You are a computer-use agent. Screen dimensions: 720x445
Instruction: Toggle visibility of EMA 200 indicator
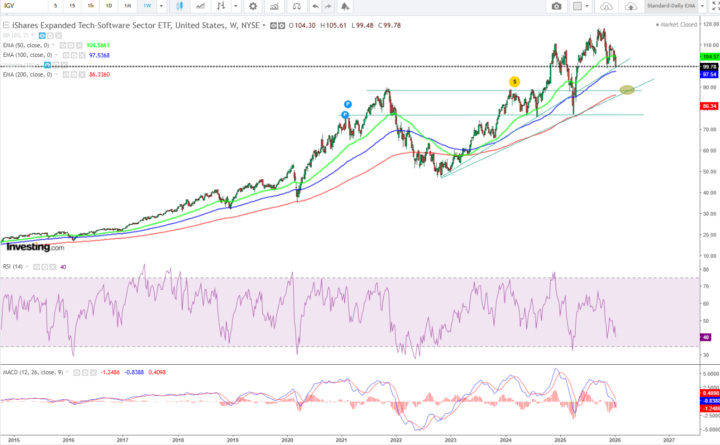(66, 74)
